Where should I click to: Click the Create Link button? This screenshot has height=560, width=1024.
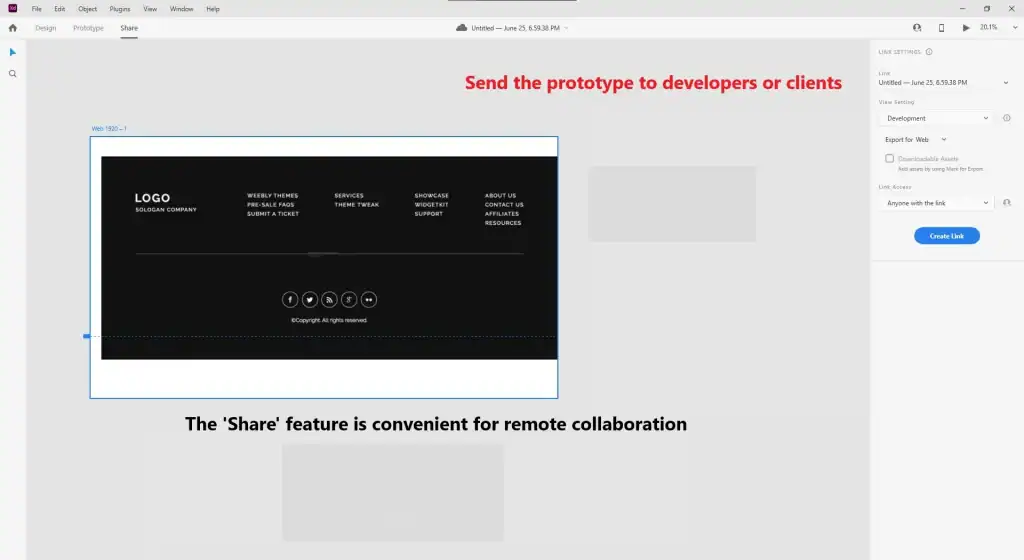[x=946, y=236]
